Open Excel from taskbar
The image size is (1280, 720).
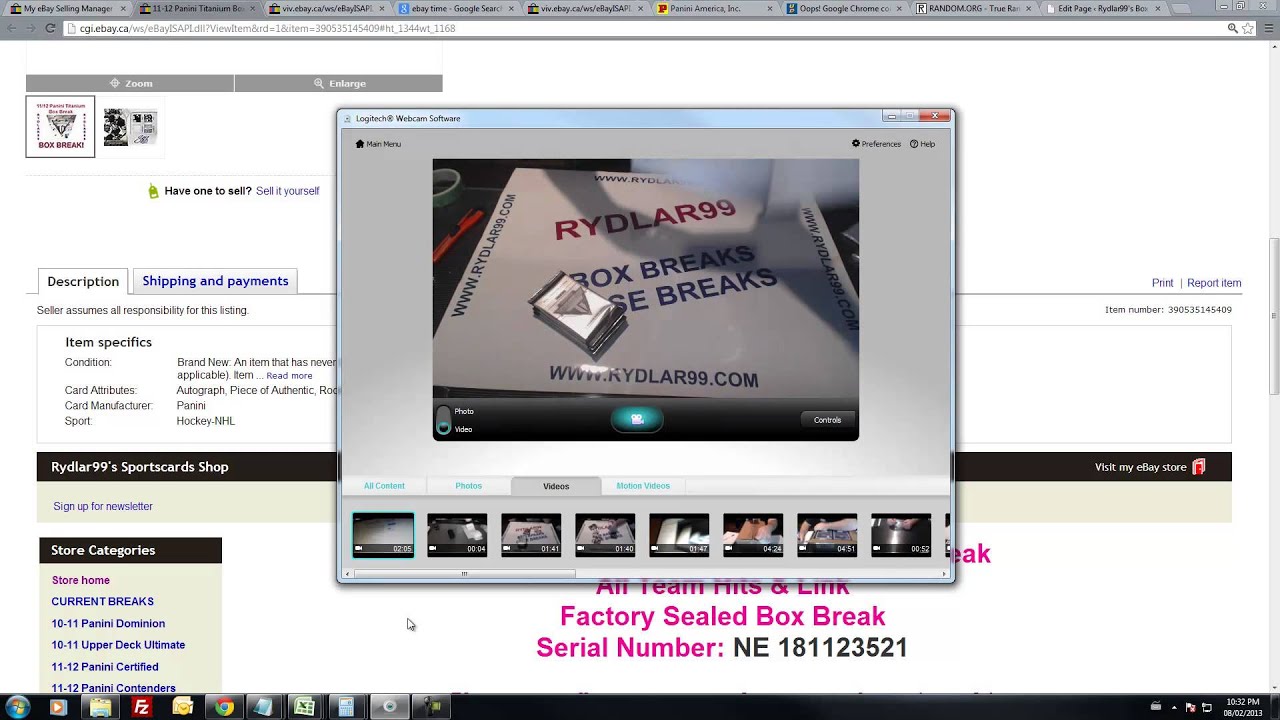pos(304,707)
